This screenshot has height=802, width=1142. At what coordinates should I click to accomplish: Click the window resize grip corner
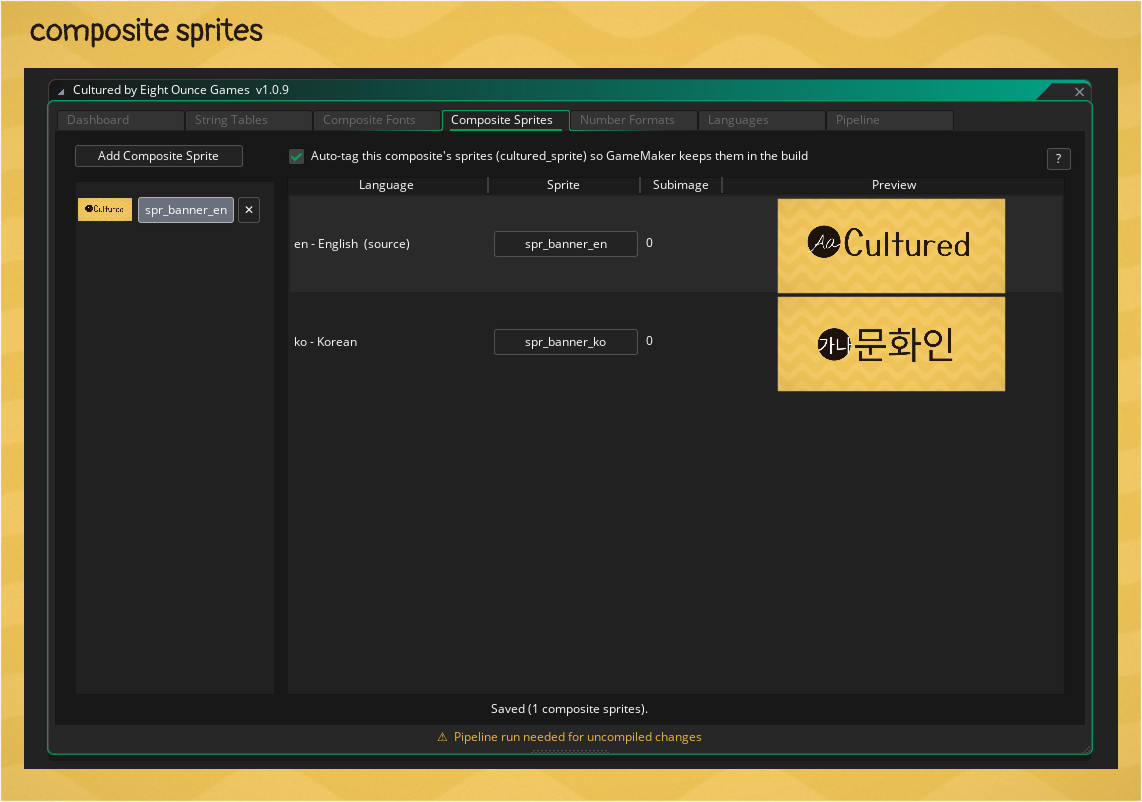[1087, 750]
